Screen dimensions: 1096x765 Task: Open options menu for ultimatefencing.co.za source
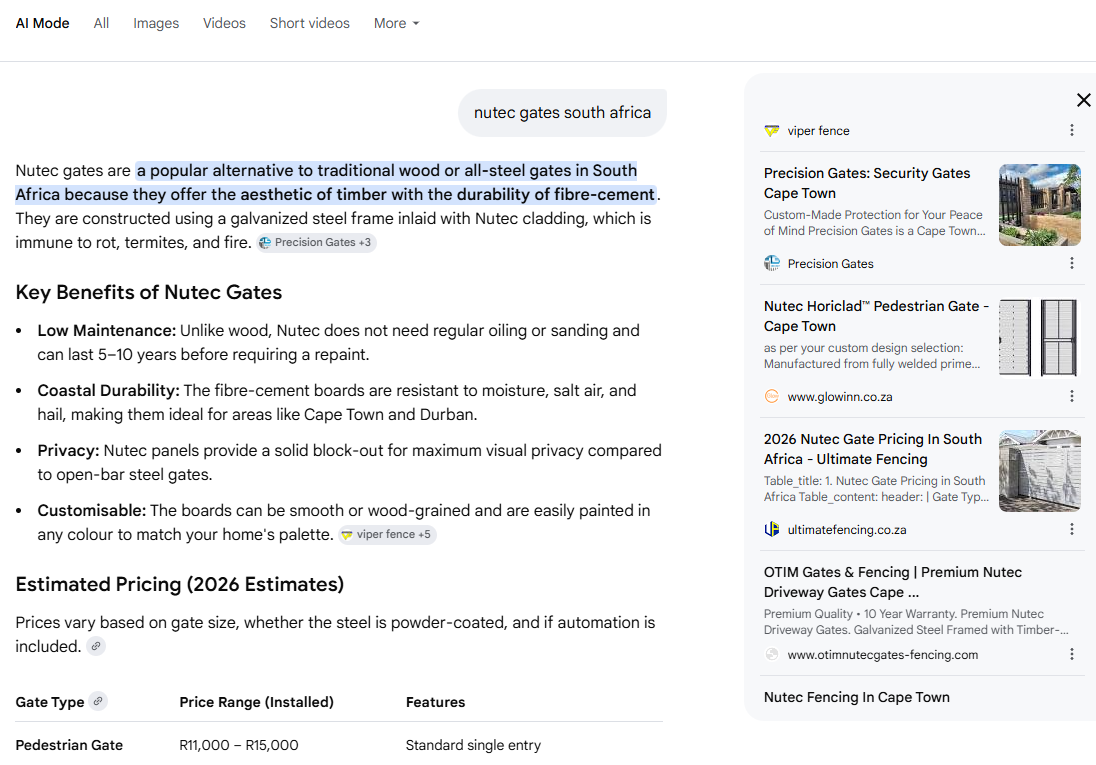(1072, 529)
